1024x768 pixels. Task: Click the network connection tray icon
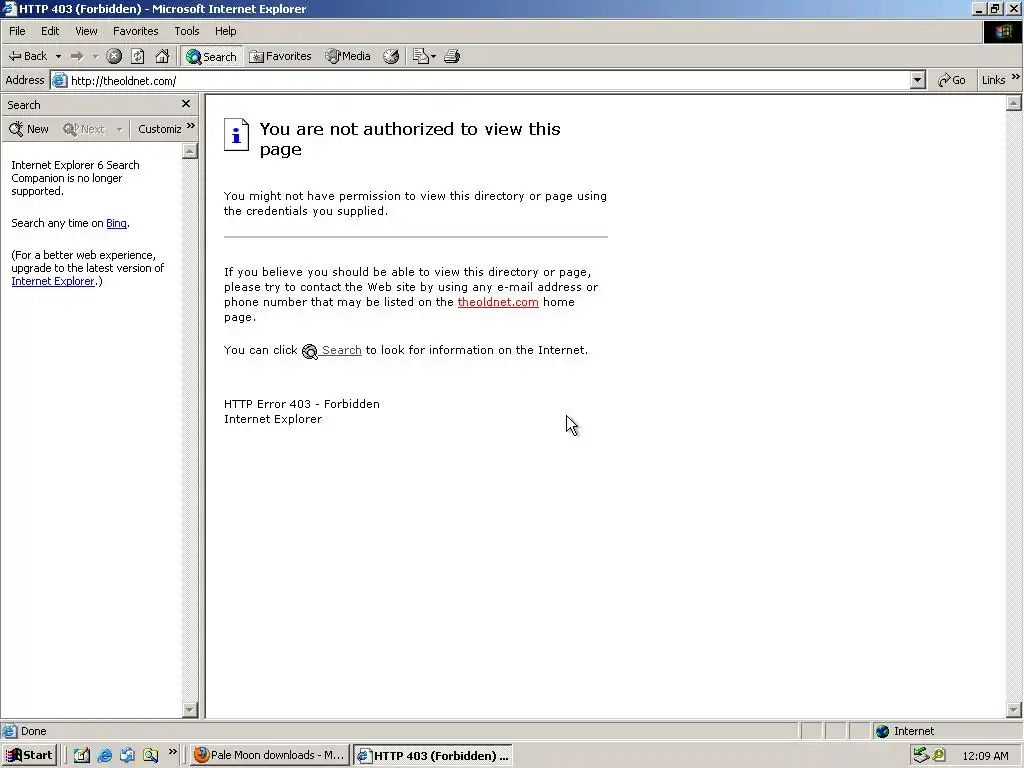click(x=921, y=756)
